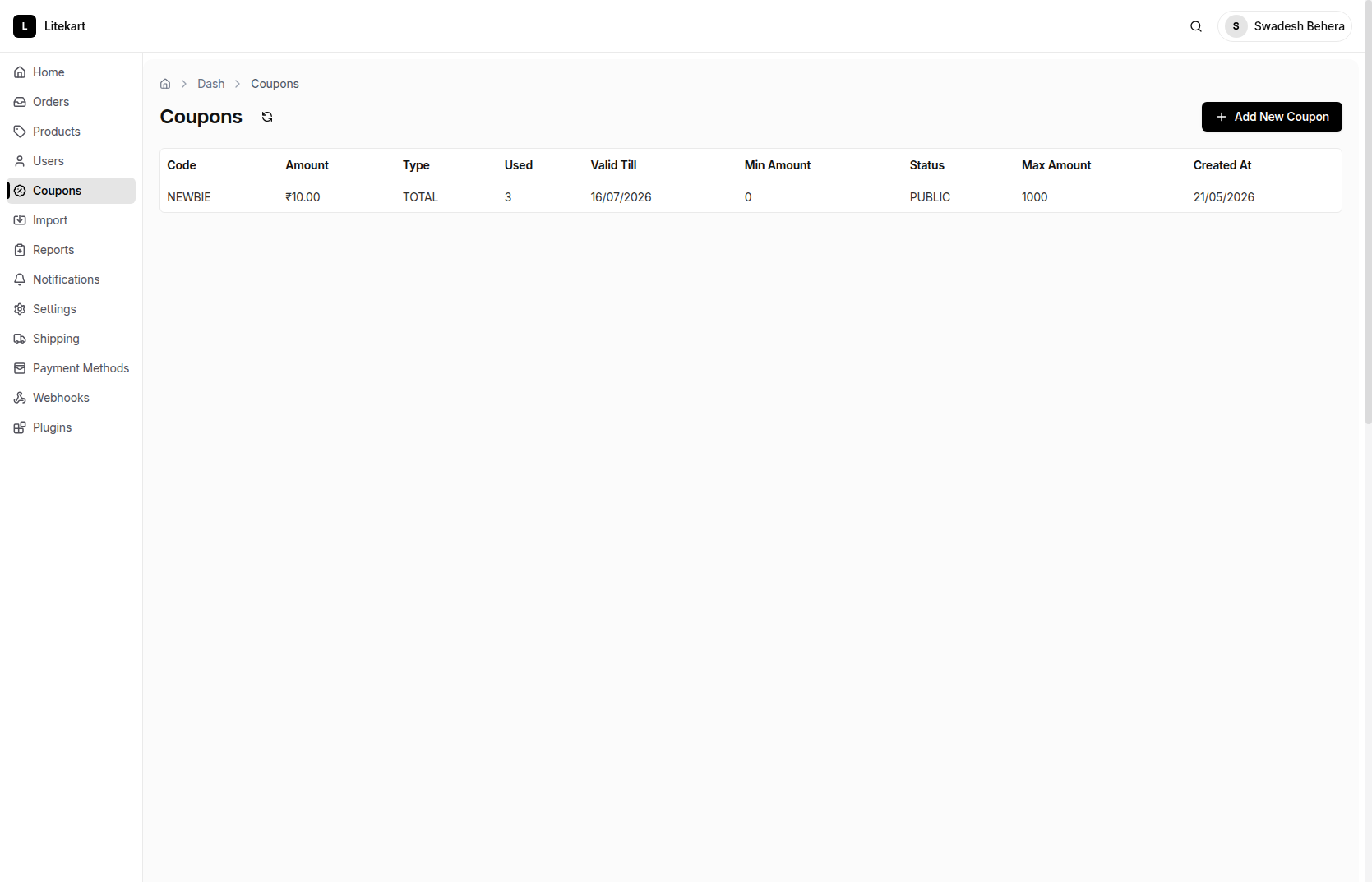The height and width of the screenshot is (882, 1372).
Task: Click the breadcrumb home icon
Action: [x=165, y=84]
